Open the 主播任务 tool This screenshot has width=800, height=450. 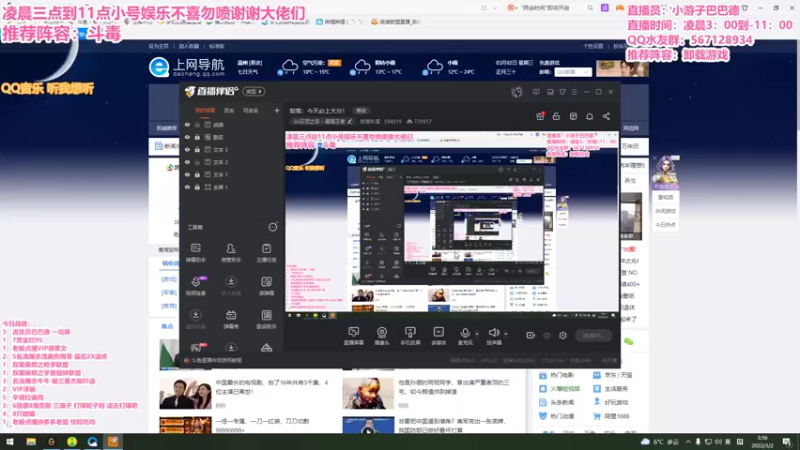(x=266, y=253)
